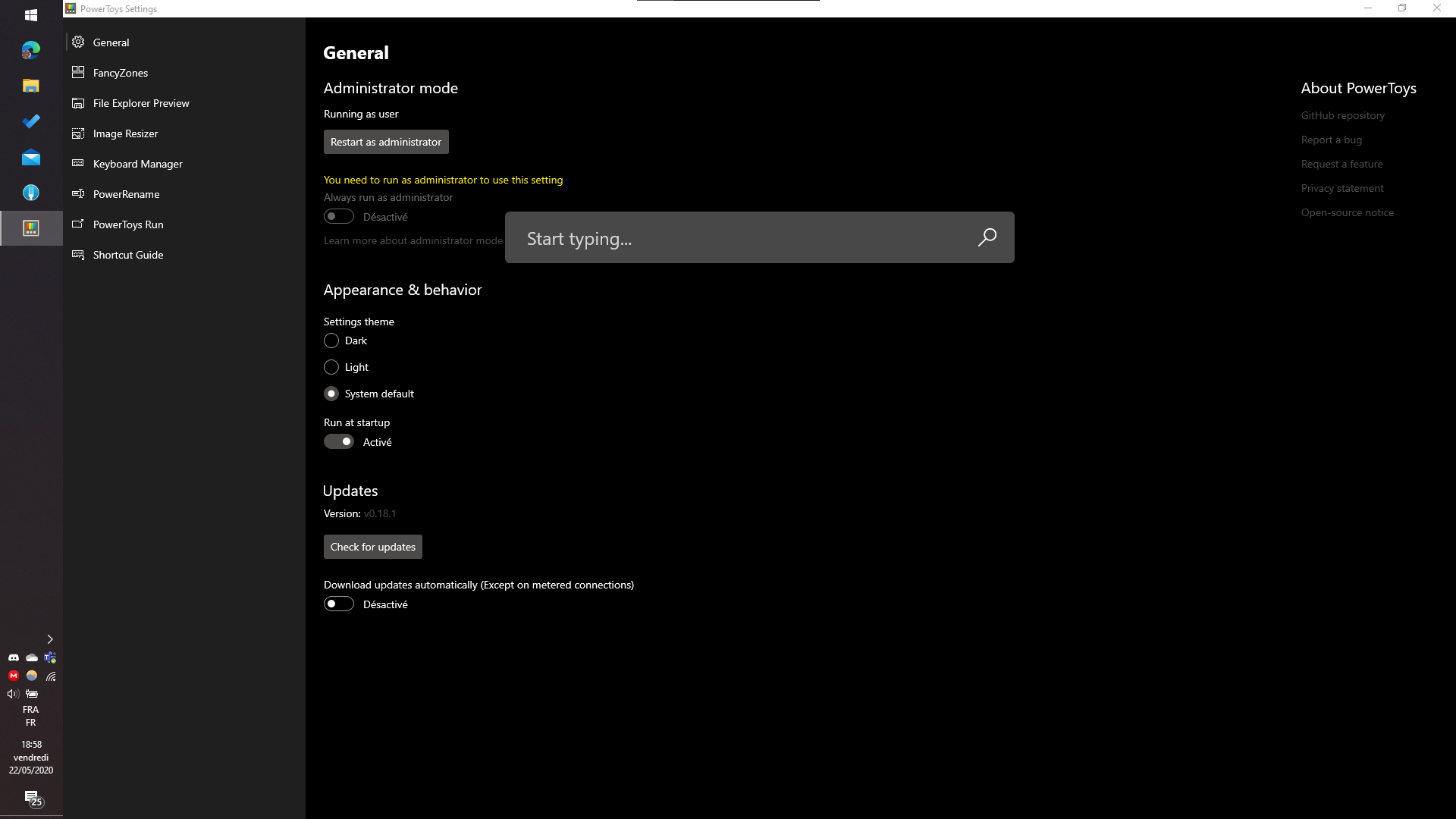Open FancyZones settings in the sidebar
This screenshot has width=1456, height=819.
[184, 73]
